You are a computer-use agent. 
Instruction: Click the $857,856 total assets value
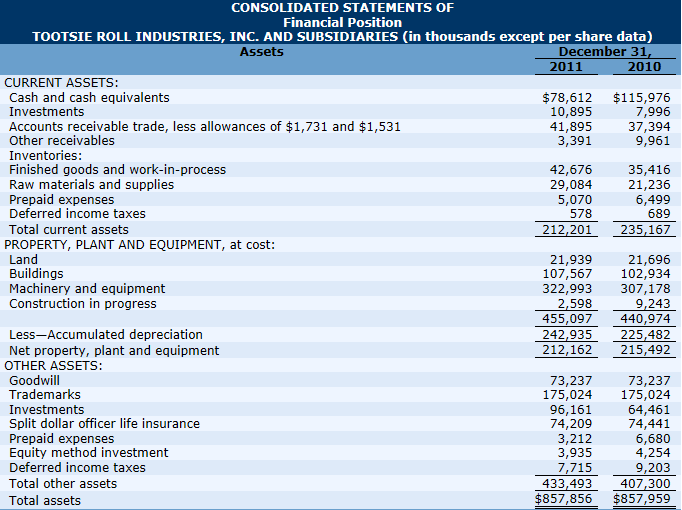[x=563, y=499]
